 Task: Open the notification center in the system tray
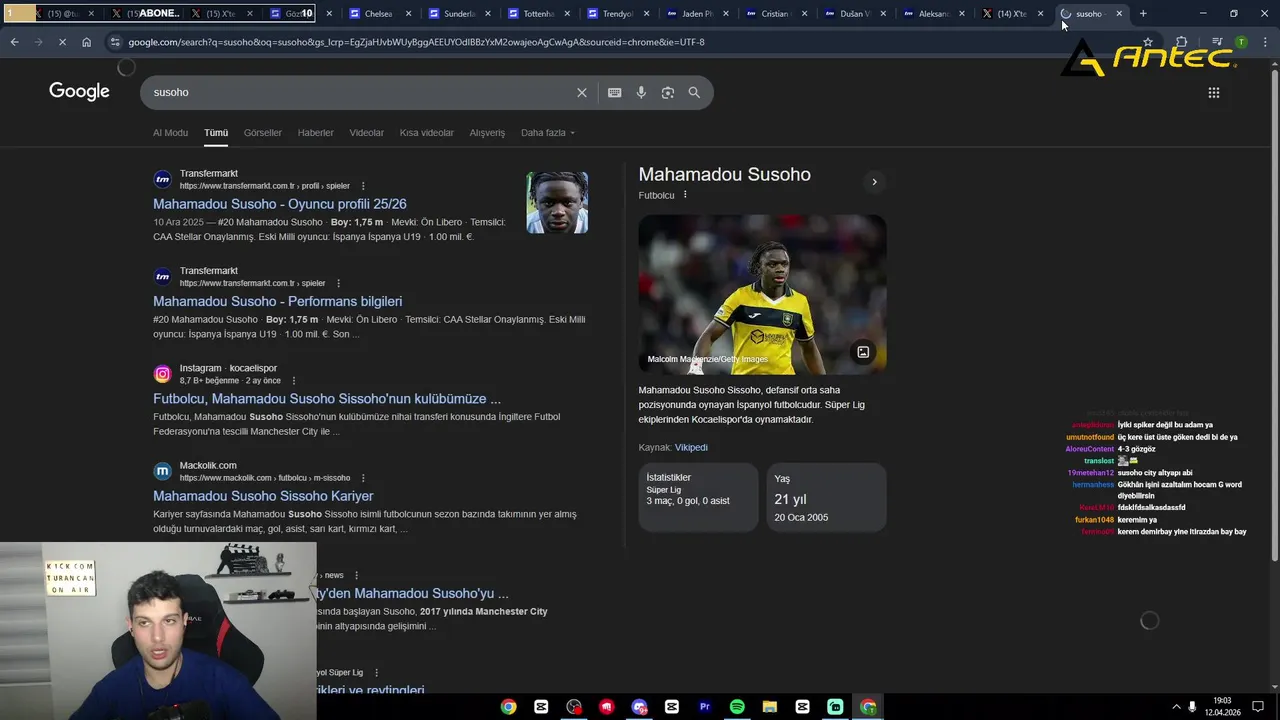point(1258,707)
